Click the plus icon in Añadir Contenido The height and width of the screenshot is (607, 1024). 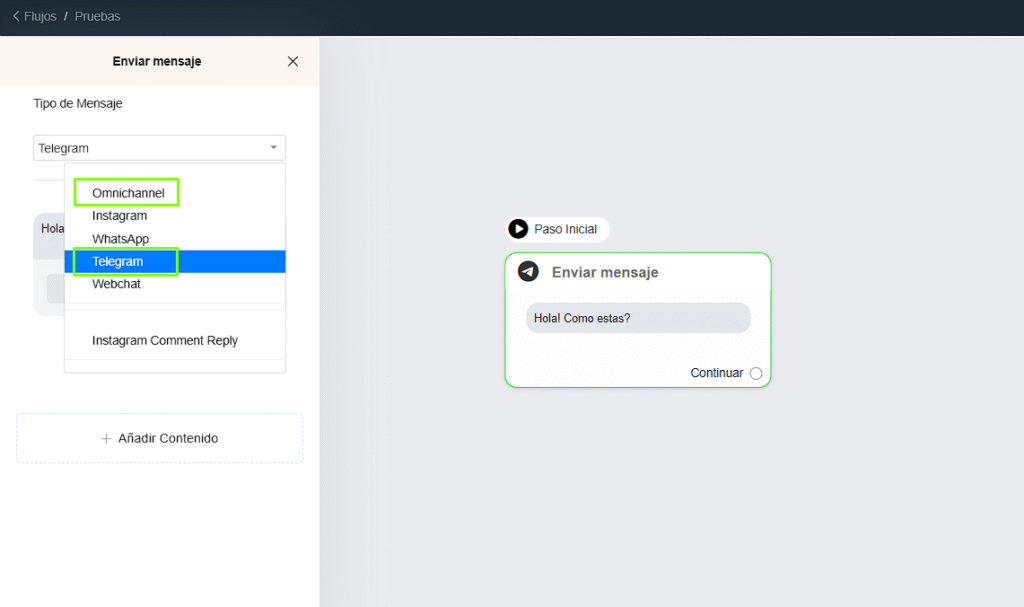click(x=106, y=438)
